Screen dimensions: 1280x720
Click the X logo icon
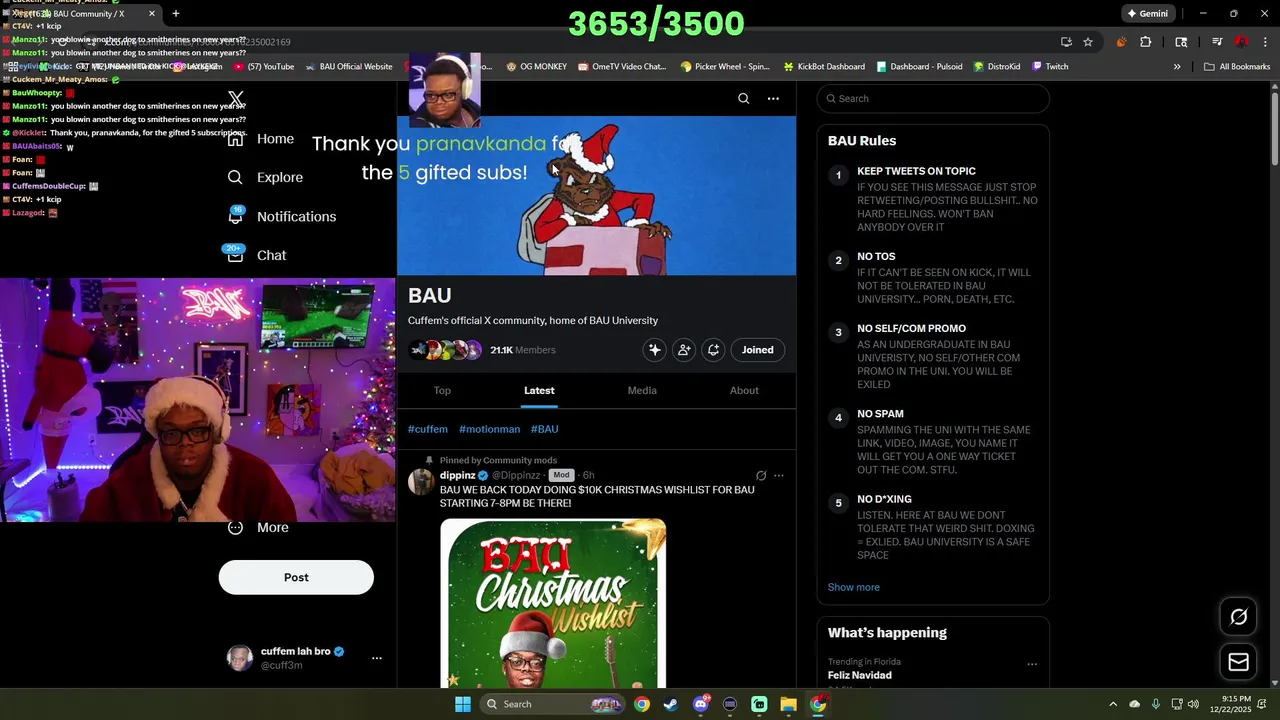pos(235,99)
